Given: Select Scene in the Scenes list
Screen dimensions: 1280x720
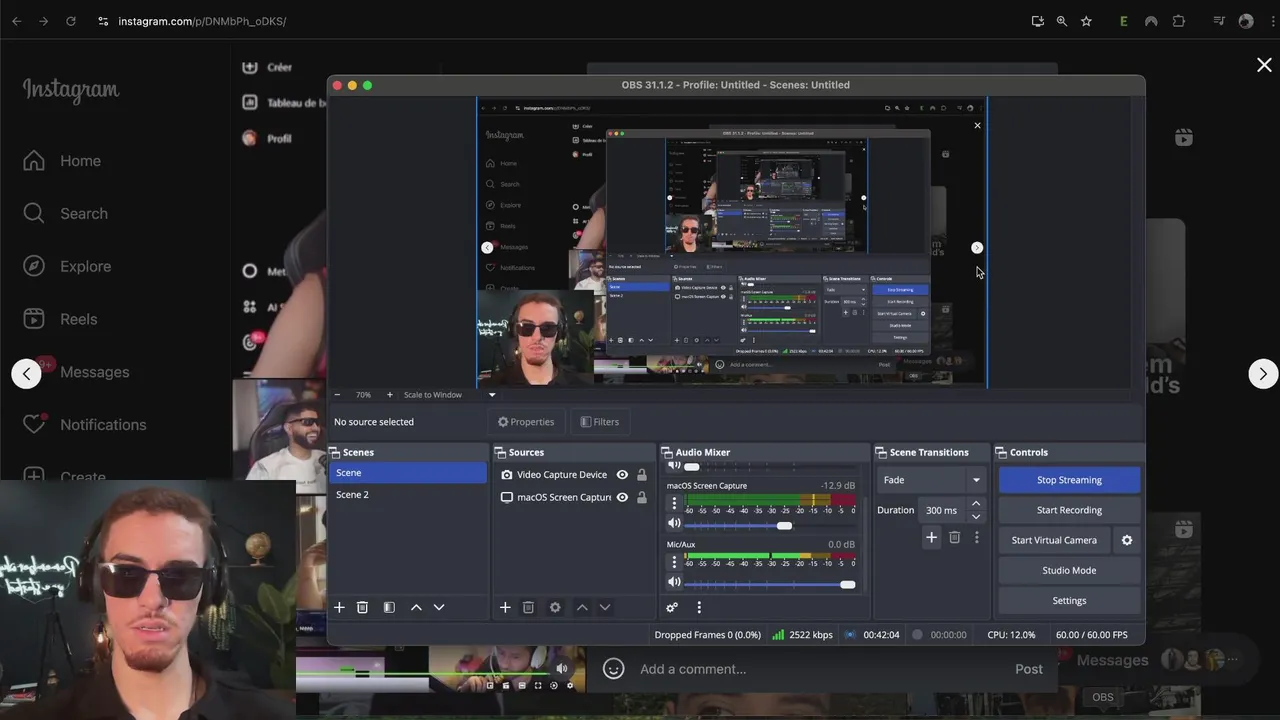Looking at the screenshot, I should [408, 473].
